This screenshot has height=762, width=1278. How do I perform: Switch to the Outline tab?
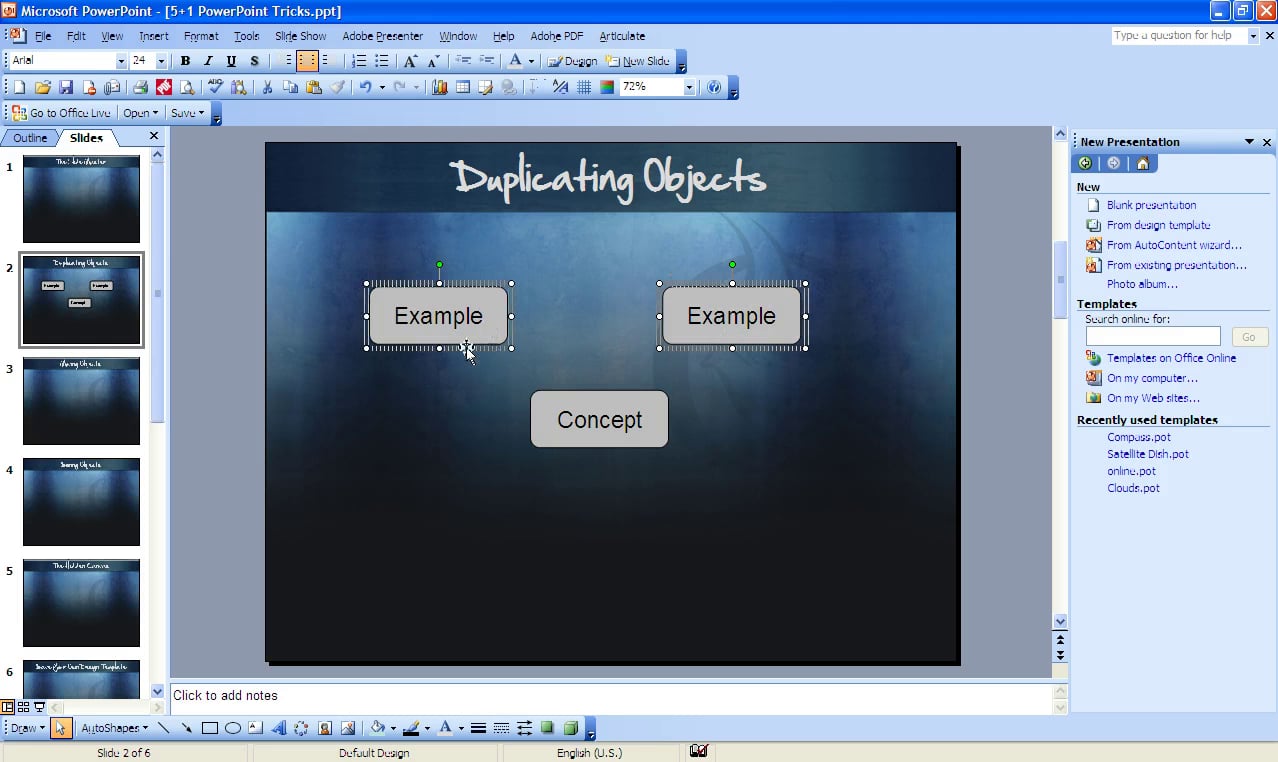coord(30,138)
